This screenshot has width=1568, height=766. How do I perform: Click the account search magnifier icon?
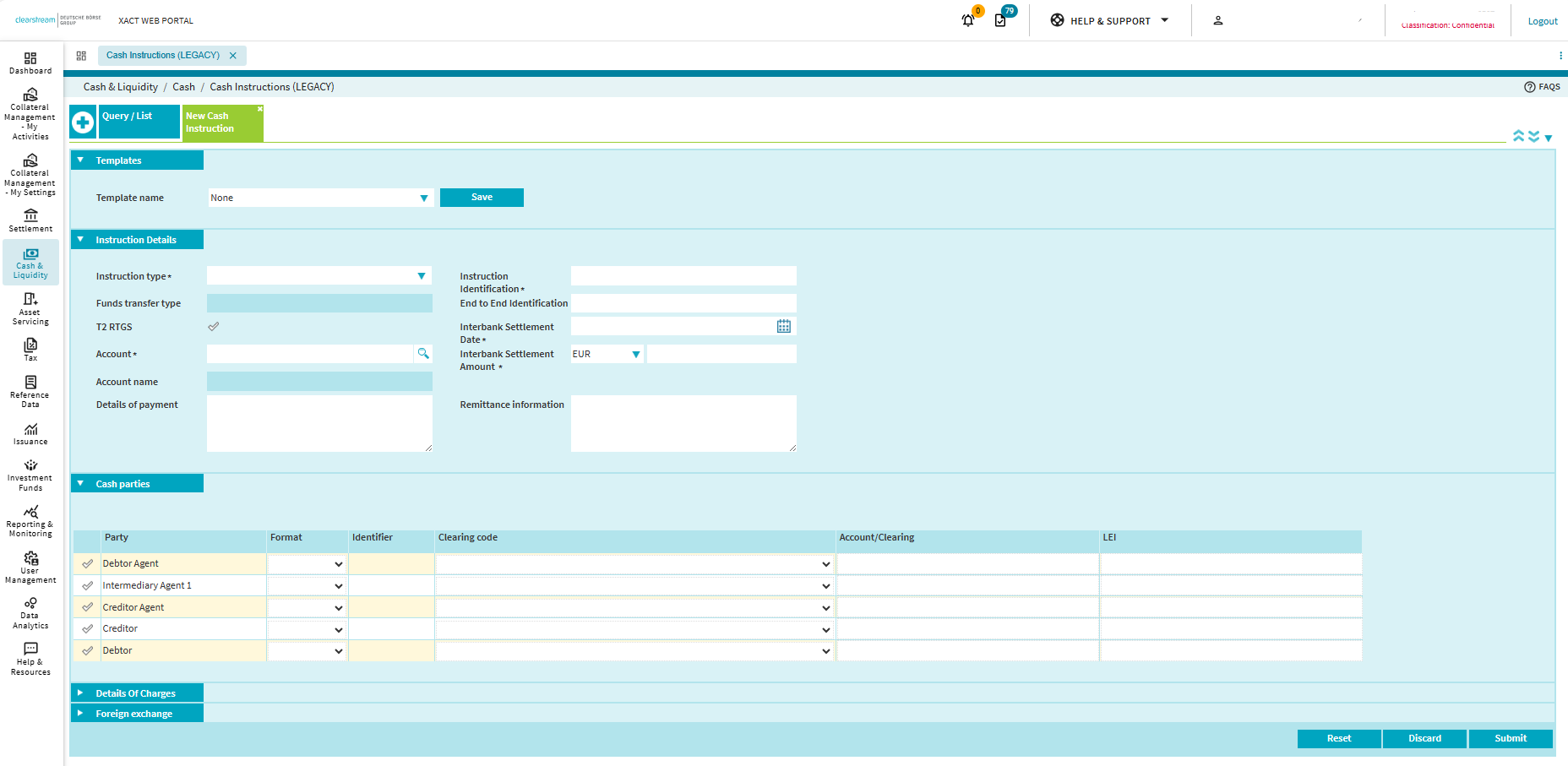point(422,353)
